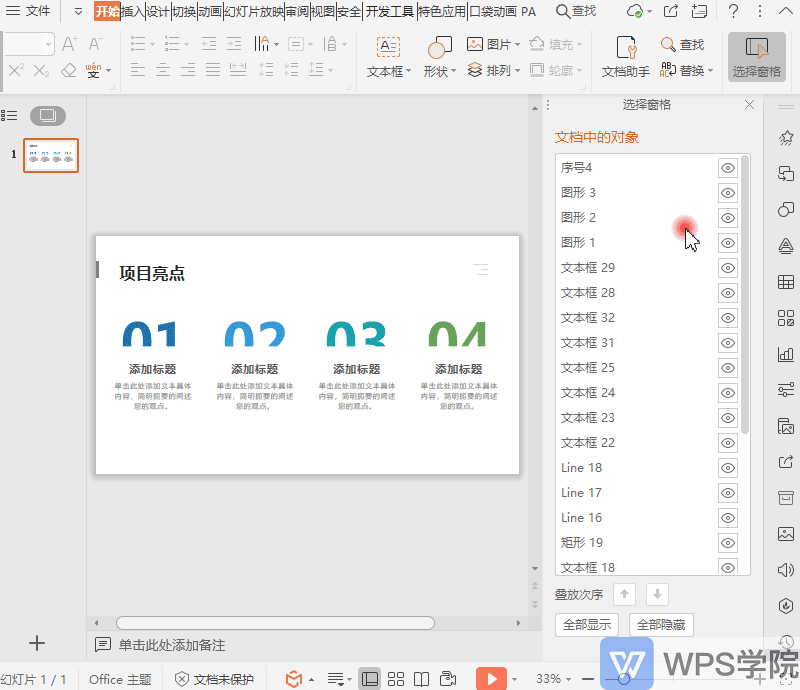Viewport: 800px width, 690px height.
Task: Click the 全部隐藏 hide all button
Action: (661, 625)
